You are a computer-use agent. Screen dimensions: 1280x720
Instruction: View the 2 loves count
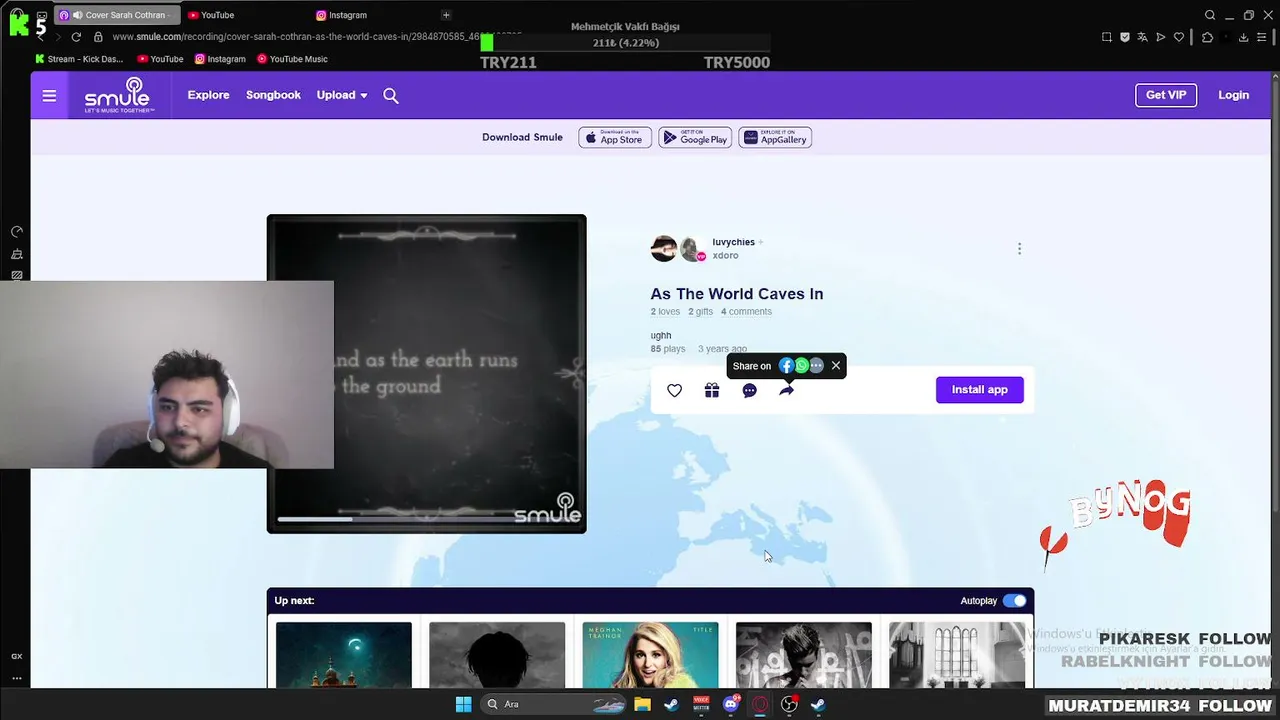tap(665, 312)
